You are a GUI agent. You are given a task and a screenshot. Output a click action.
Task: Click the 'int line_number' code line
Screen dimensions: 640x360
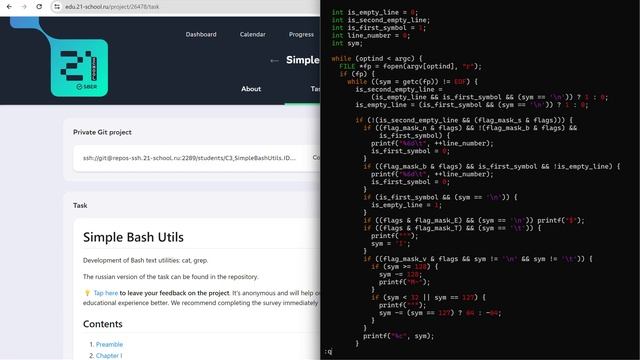coord(371,36)
